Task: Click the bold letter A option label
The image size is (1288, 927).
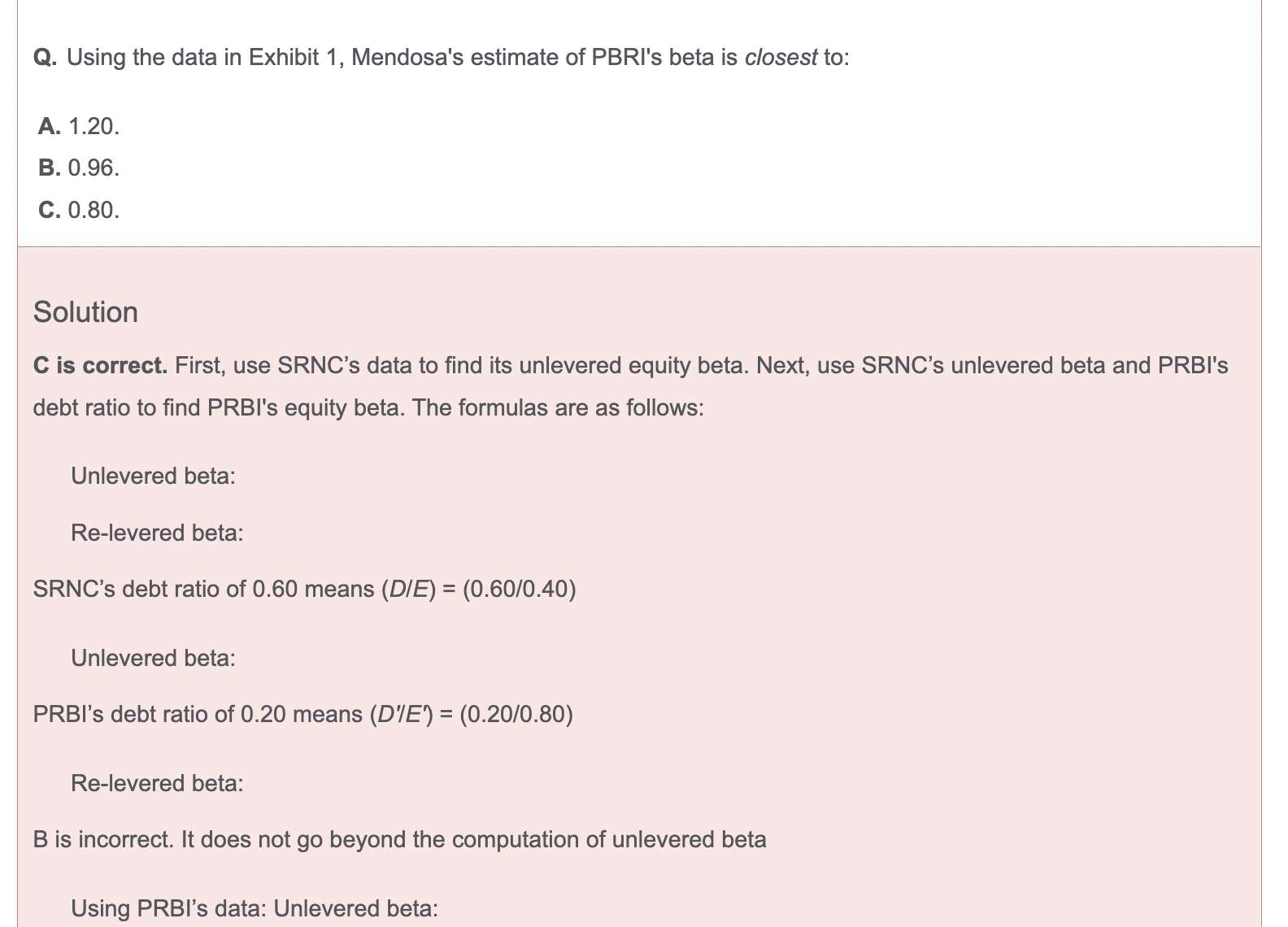Action: [49, 126]
